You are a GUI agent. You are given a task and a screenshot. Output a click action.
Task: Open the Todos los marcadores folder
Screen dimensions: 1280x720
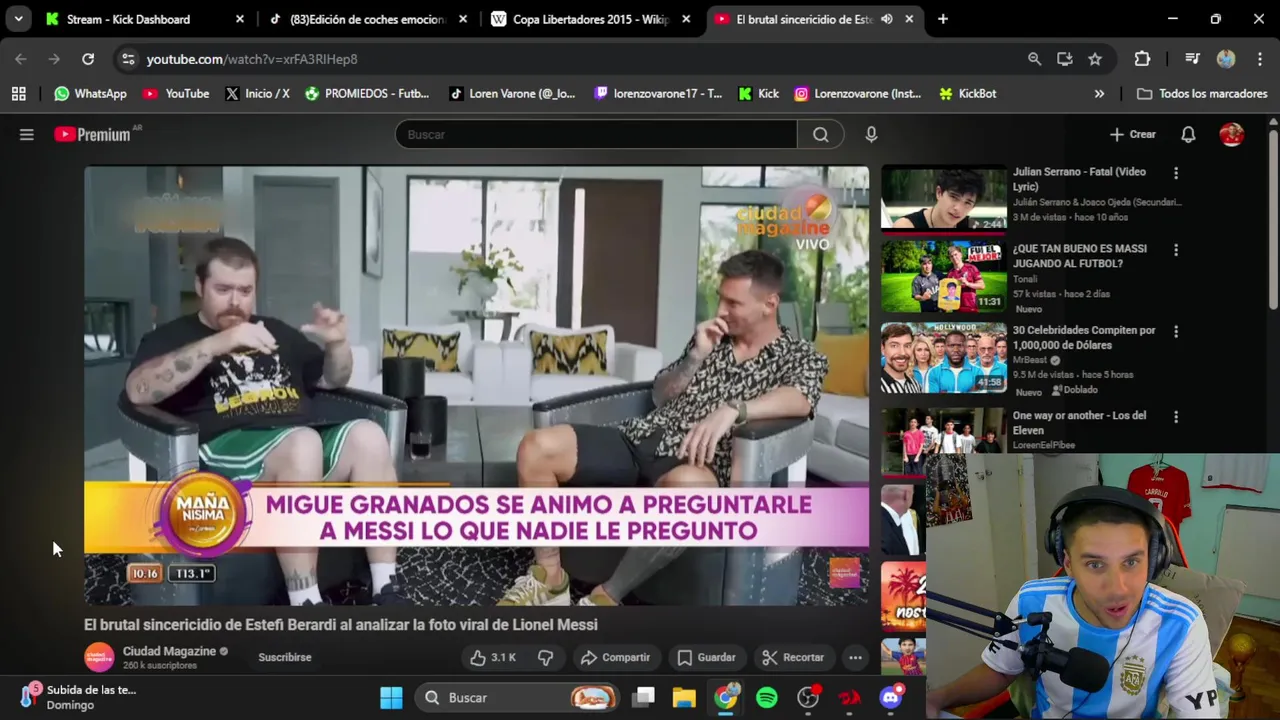pyautogui.click(x=1202, y=93)
